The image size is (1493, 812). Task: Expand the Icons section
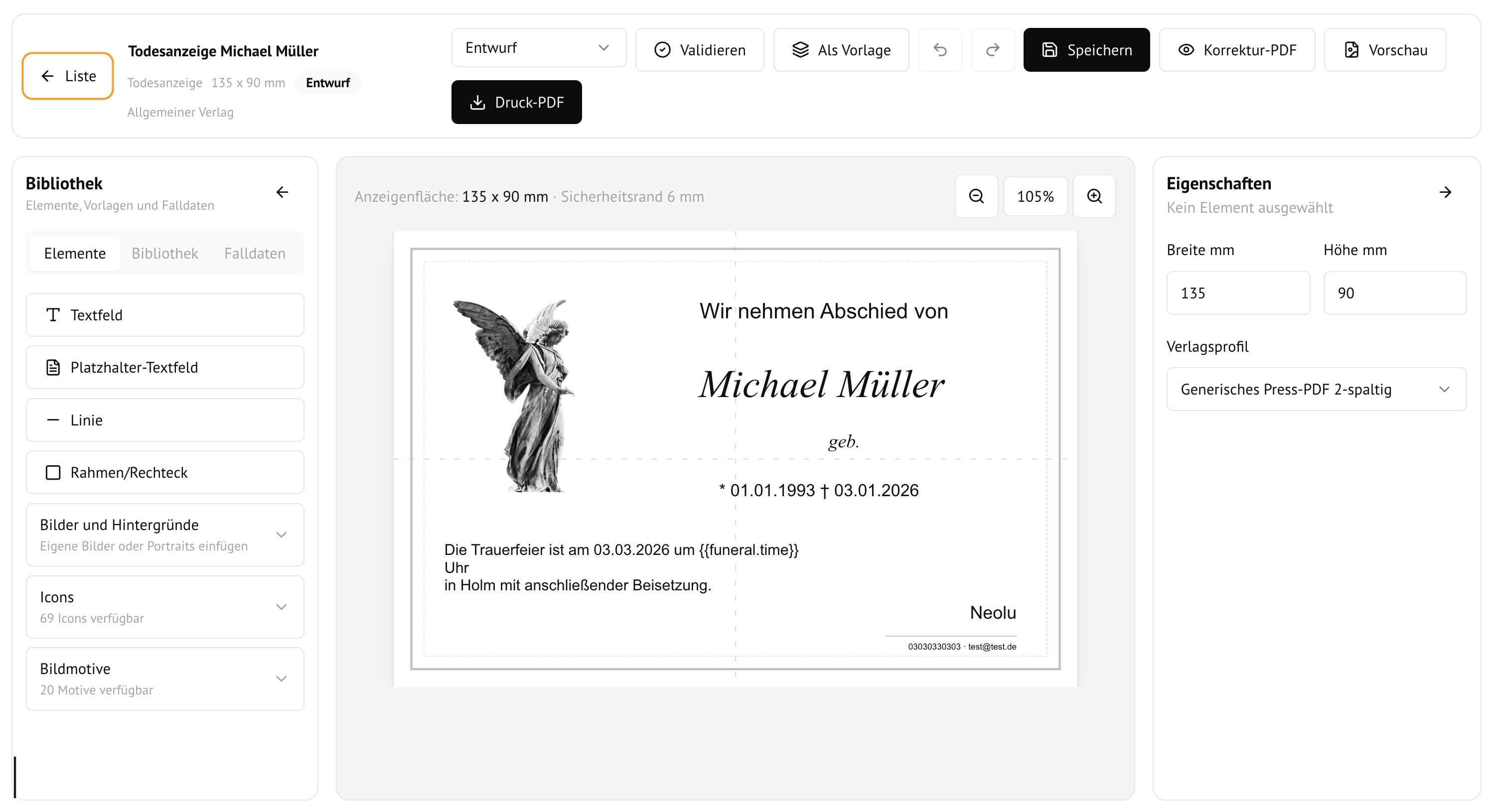[x=165, y=607]
